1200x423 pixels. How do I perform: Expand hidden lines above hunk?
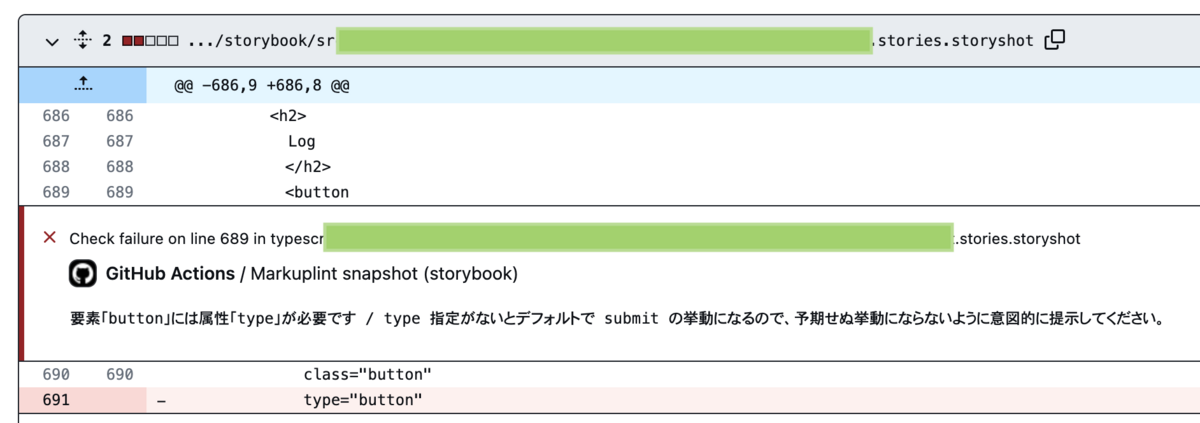[82, 84]
